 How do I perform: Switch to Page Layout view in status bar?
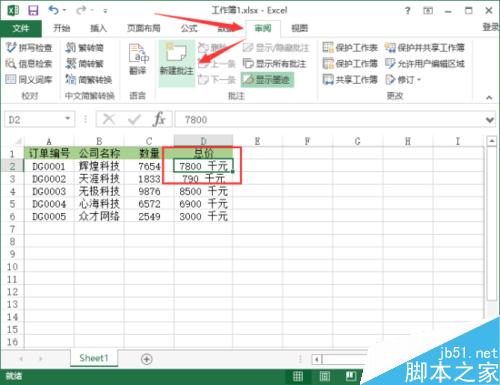coord(324,377)
